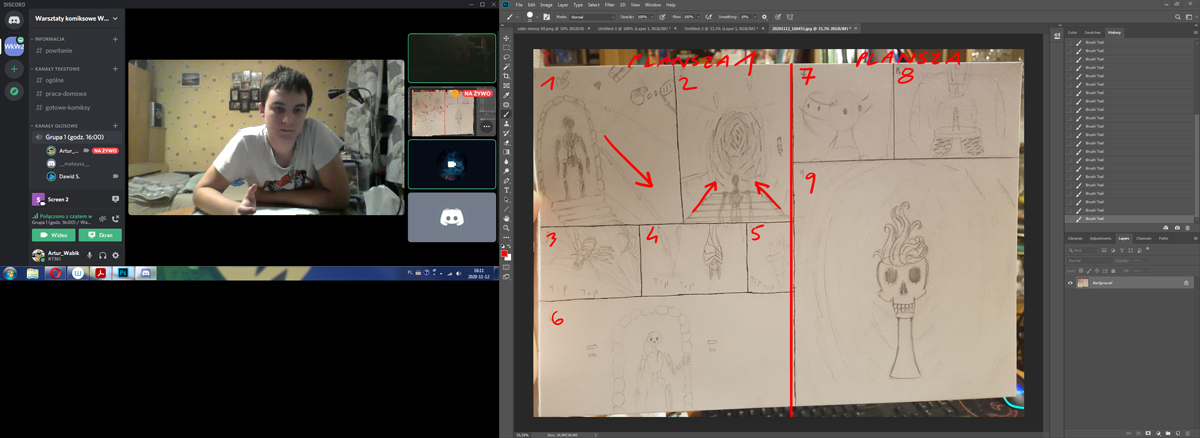Open Smoothing value dropdown in options bar
1200x438 pixels.
(x=755, y=17)
